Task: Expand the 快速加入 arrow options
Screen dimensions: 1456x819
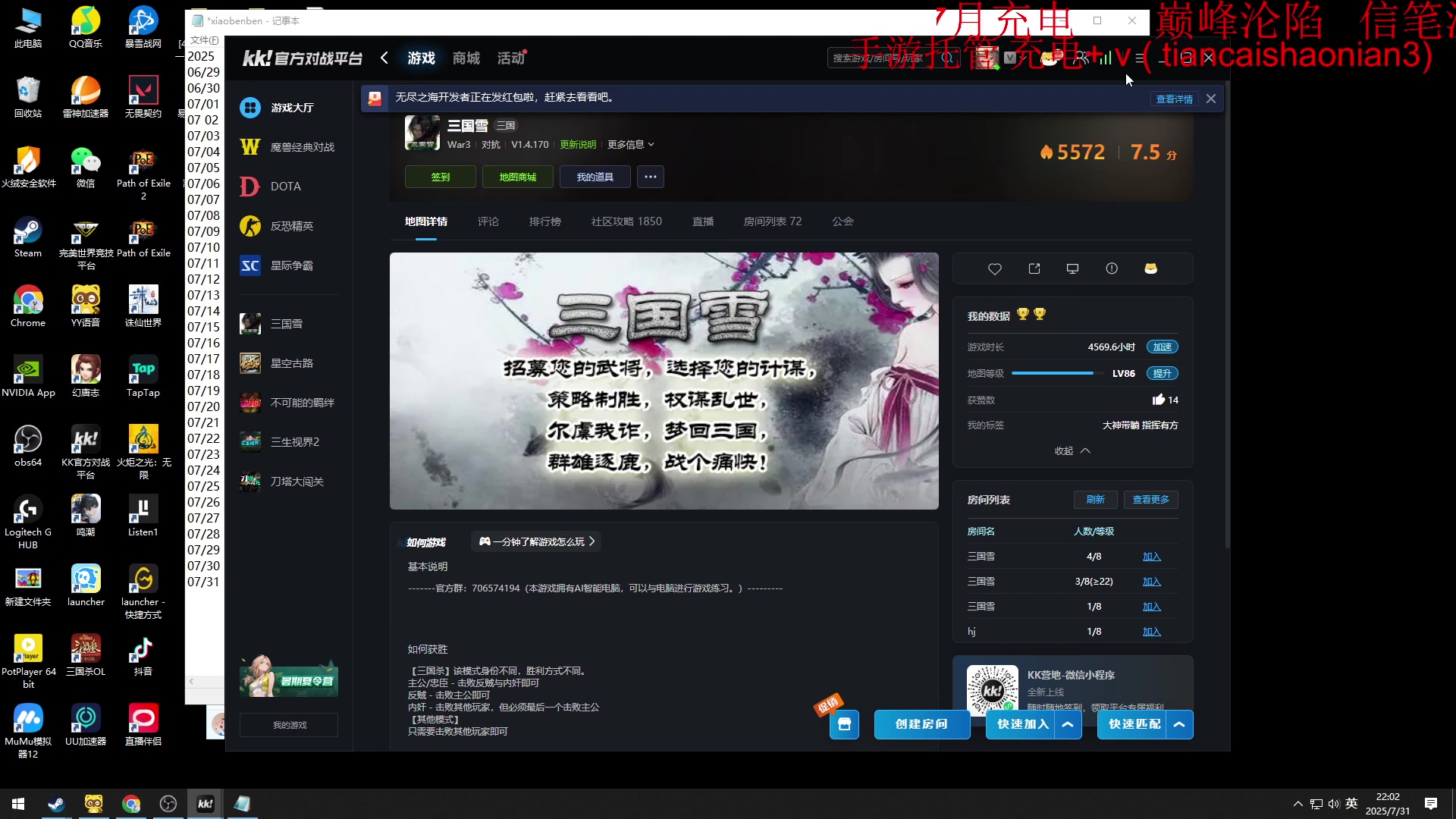Action: pos(1068,724)
